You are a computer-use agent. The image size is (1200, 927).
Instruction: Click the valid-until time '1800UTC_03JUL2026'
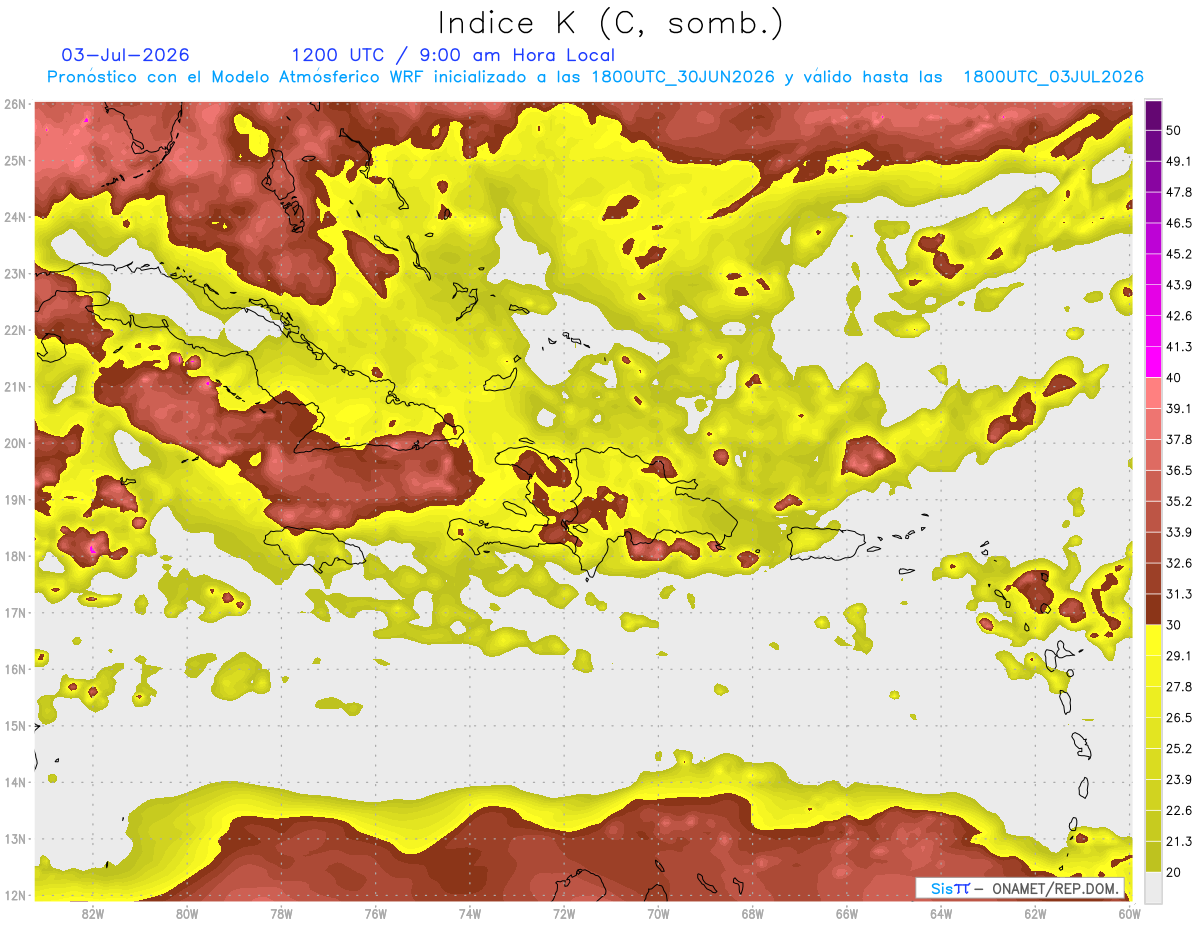1053,77
